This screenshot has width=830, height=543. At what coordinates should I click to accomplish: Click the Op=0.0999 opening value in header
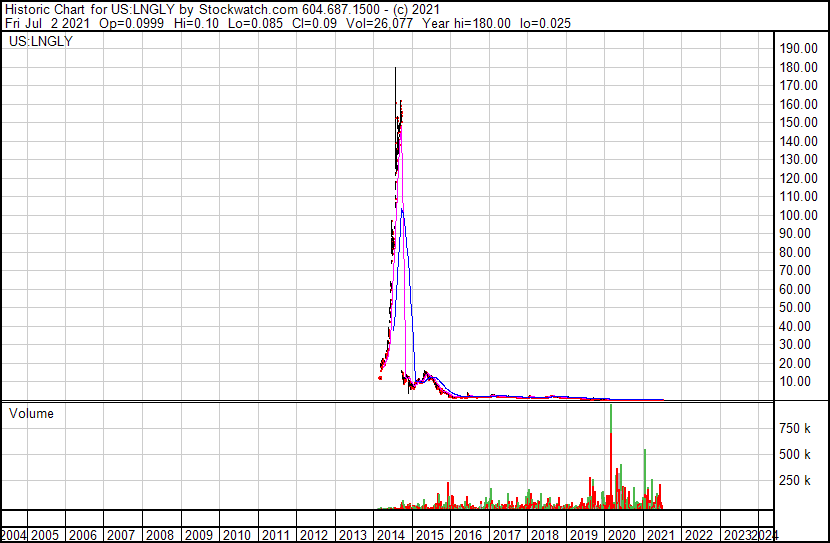click(131, 23)
